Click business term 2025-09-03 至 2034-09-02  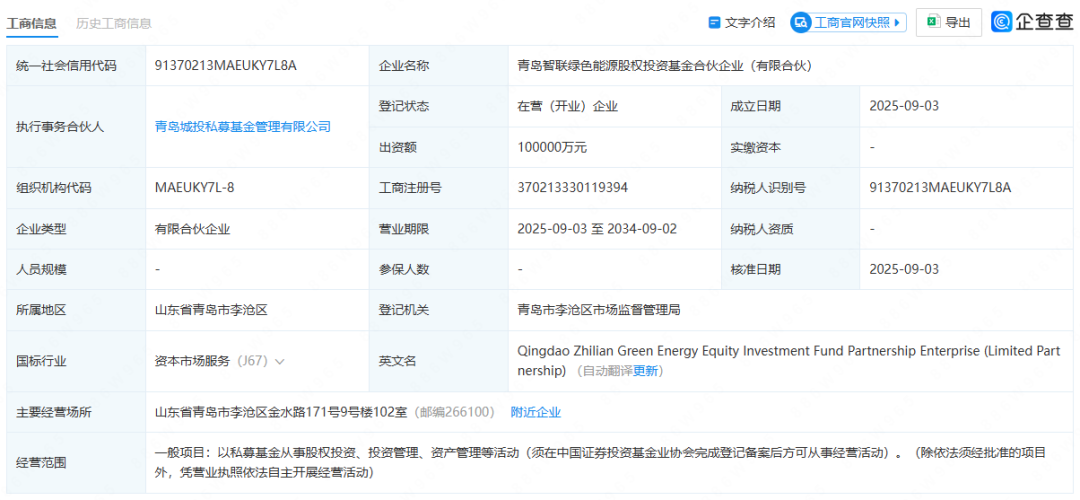(x=596, y=229)
